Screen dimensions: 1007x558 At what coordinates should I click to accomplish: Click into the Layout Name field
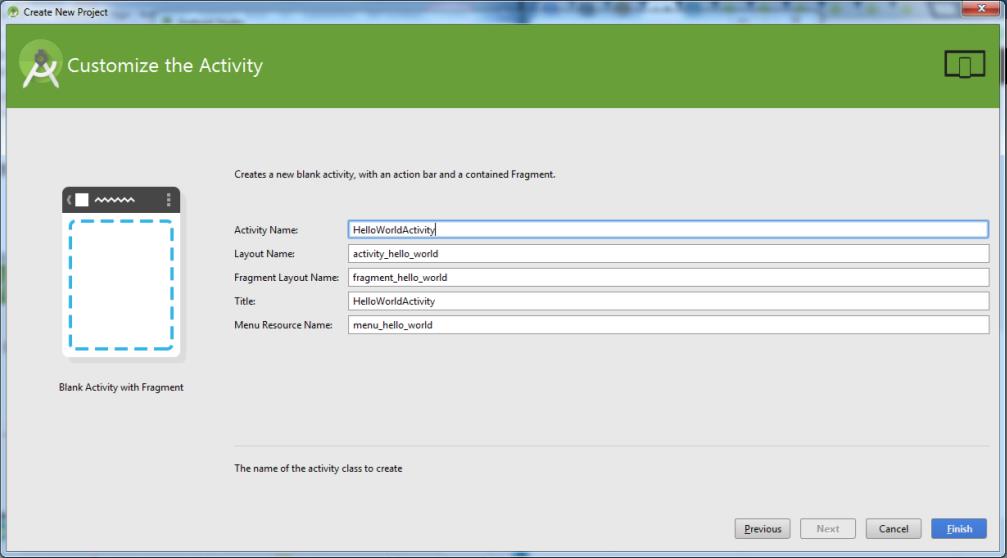(667, 254)
